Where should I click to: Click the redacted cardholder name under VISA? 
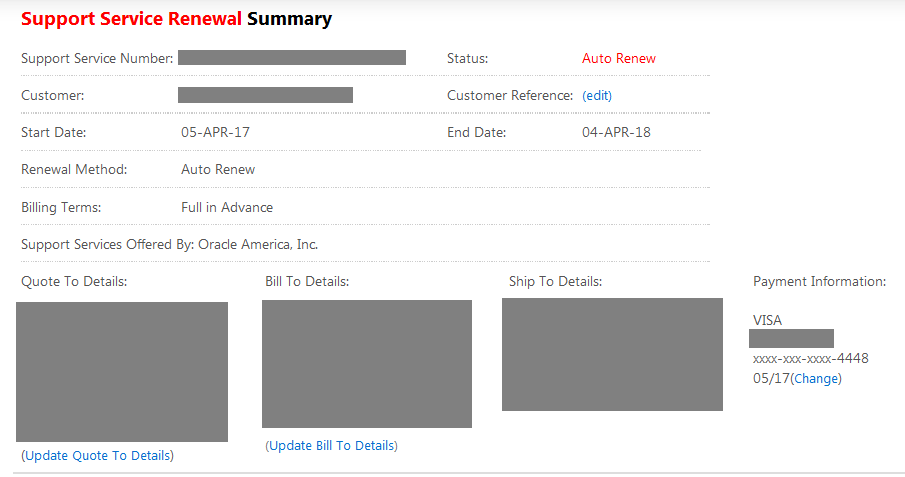tap(793, 339)
